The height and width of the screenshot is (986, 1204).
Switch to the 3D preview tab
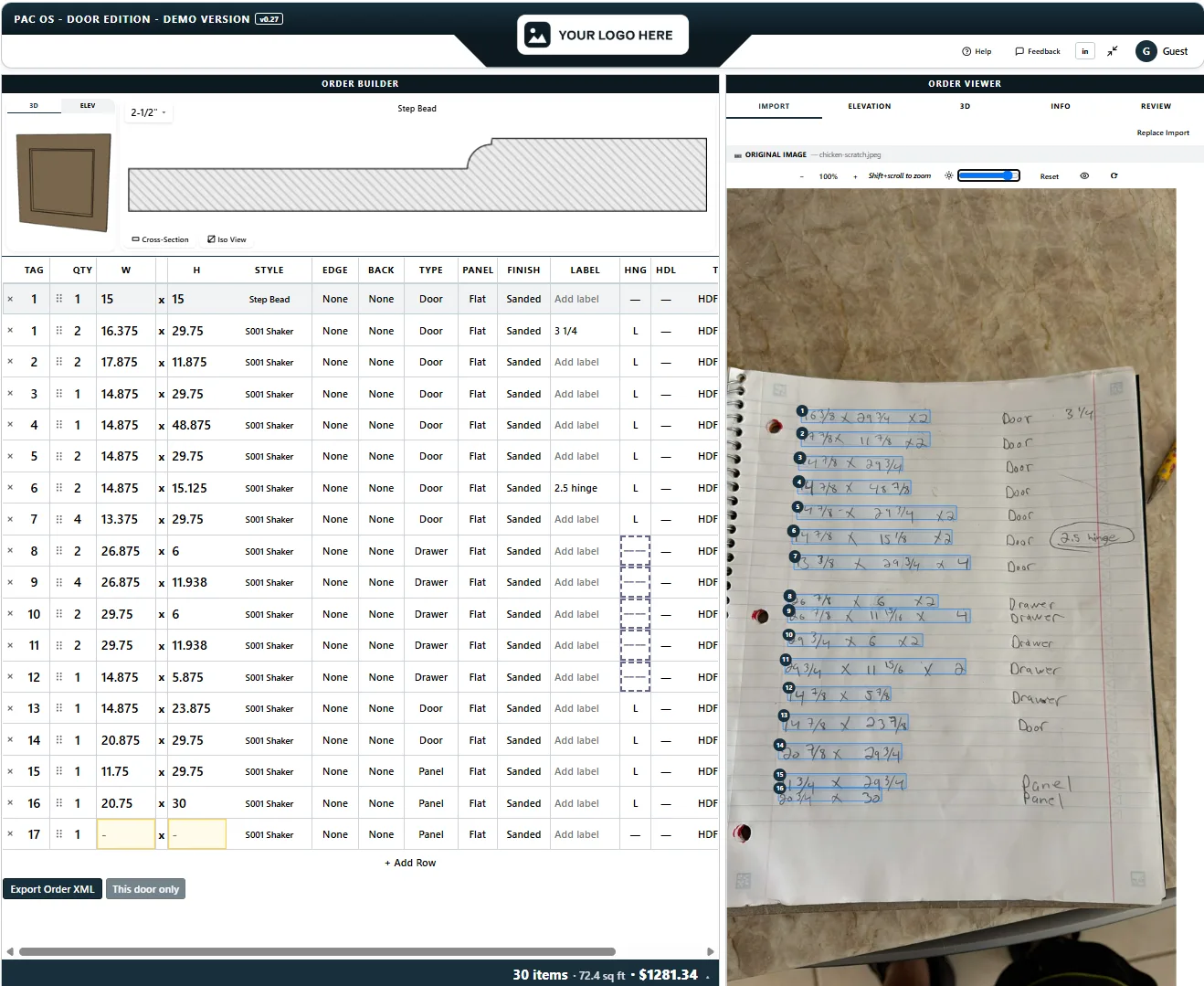coord(34,106)
